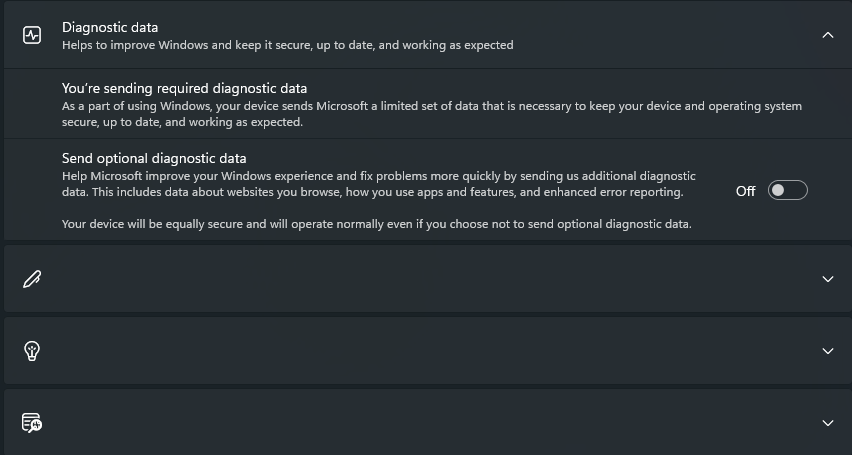Select the Send optional diagnostic data heading
Image resolution: width=852 pixels, height=455 pixels.
154,158
